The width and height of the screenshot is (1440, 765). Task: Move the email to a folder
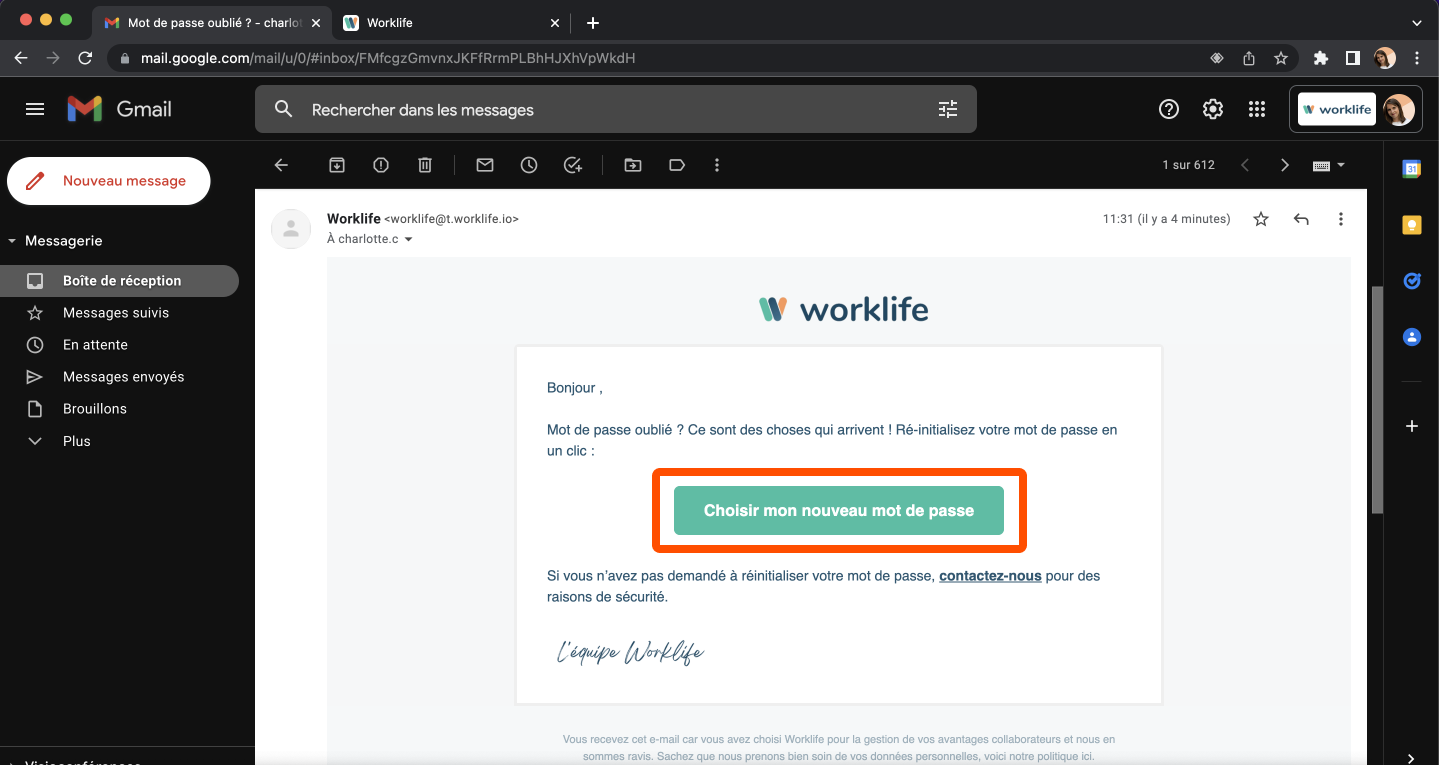[633, 165]
